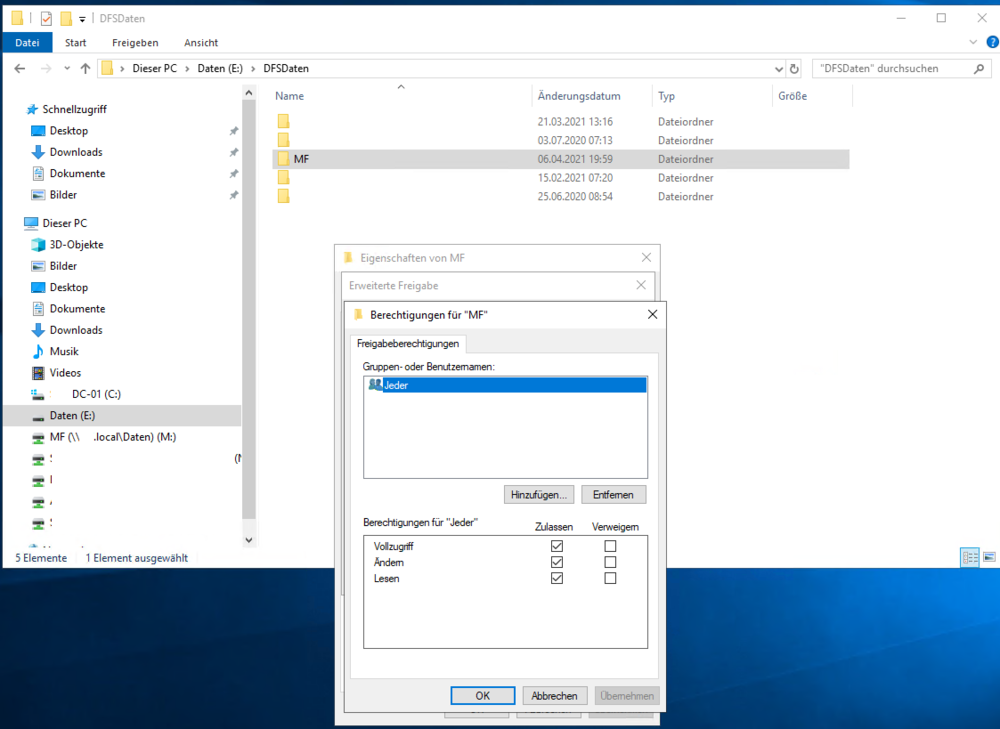This screenshot has width=1000, height=729.
Task: Open the Datei menu
Action: (27, 43)
